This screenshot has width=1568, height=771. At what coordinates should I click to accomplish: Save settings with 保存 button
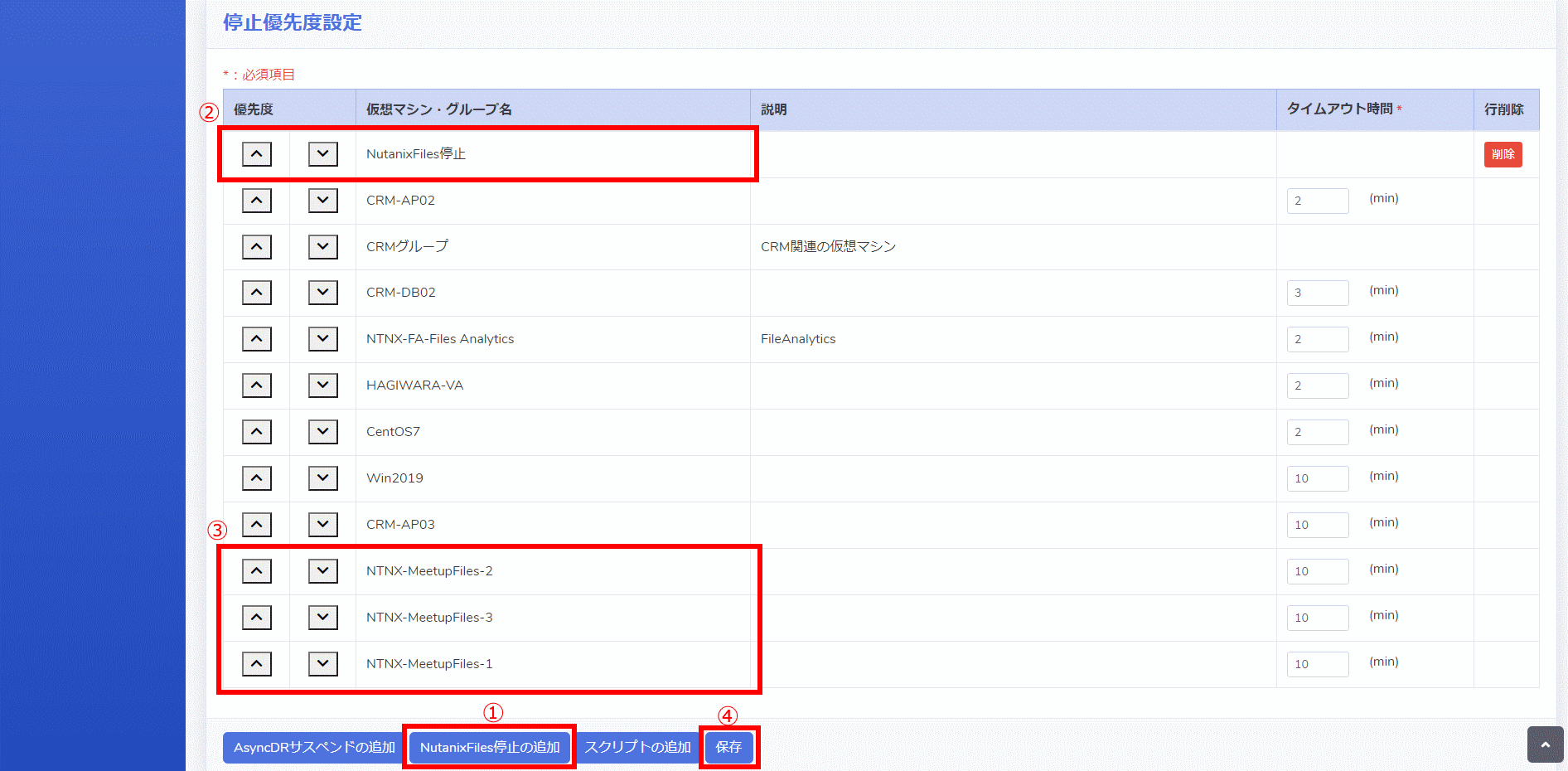tap(728, 748)
